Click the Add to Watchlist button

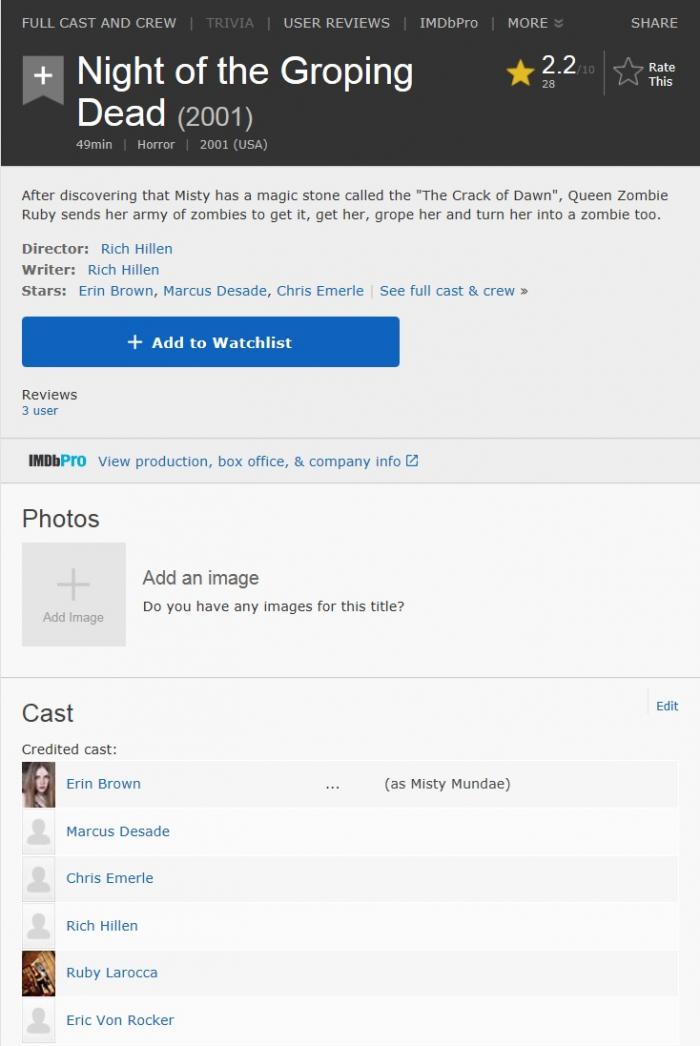(211, 342)
